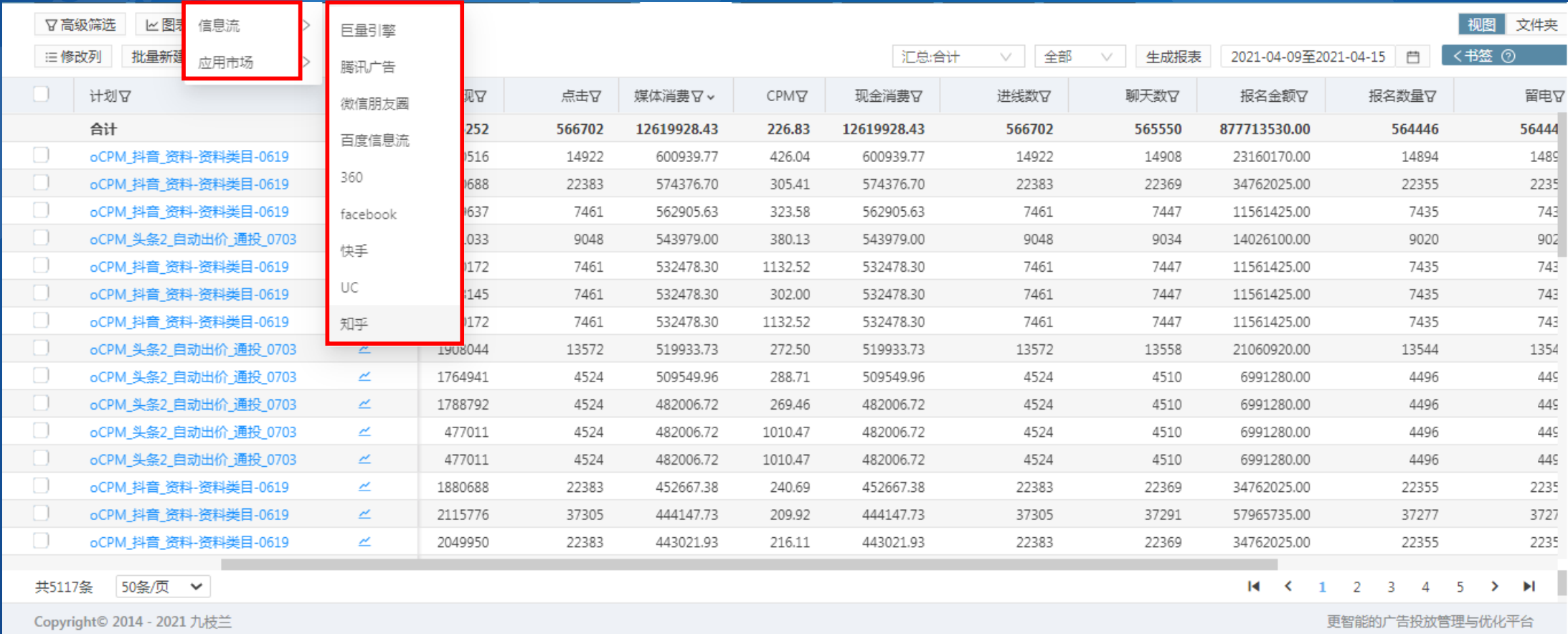The image size is (1568, 634).
Task: Jump to the first page icon
Action: point(1254,586)
